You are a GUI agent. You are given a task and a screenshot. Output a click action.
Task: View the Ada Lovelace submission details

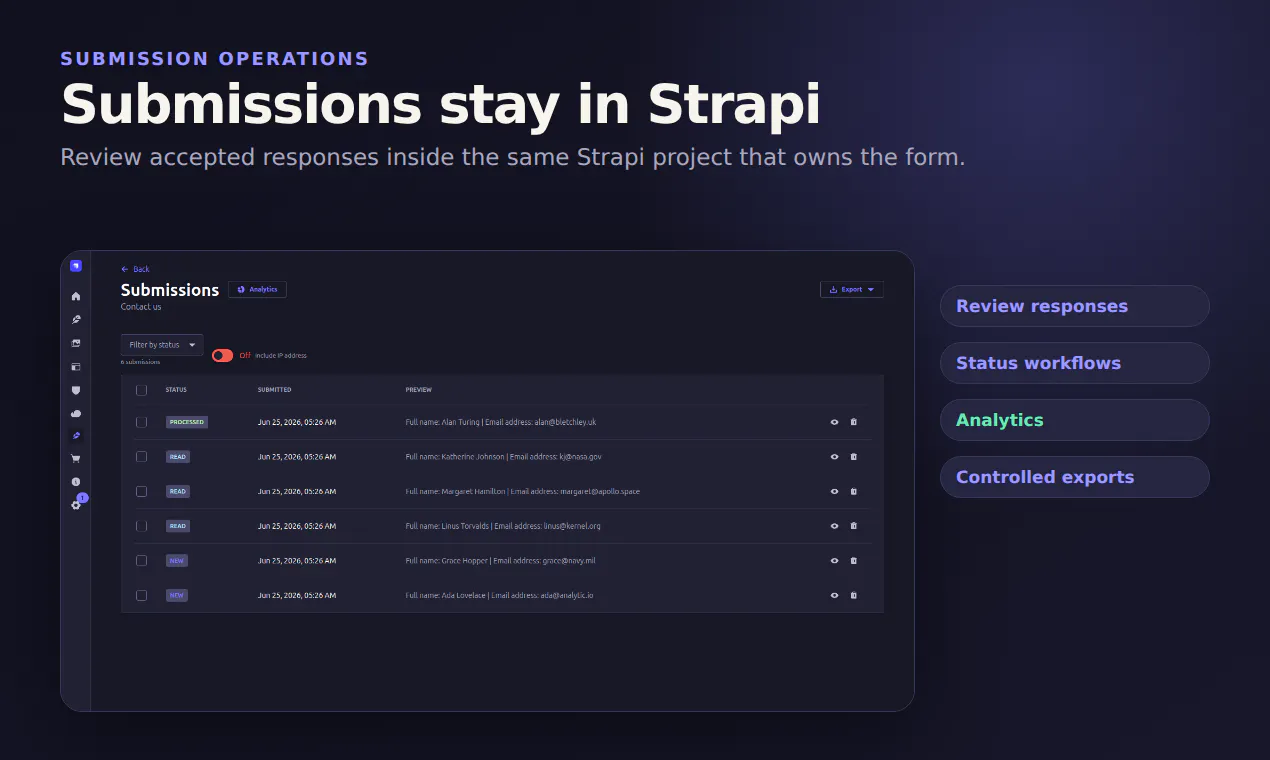834,595
